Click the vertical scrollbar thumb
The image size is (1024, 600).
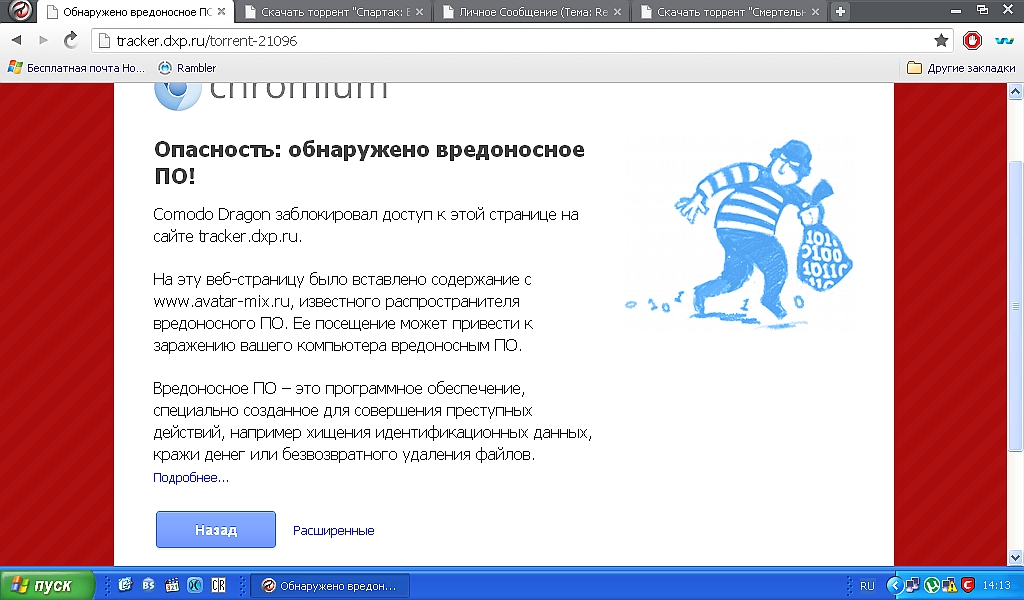click(x=1016, y=306)
